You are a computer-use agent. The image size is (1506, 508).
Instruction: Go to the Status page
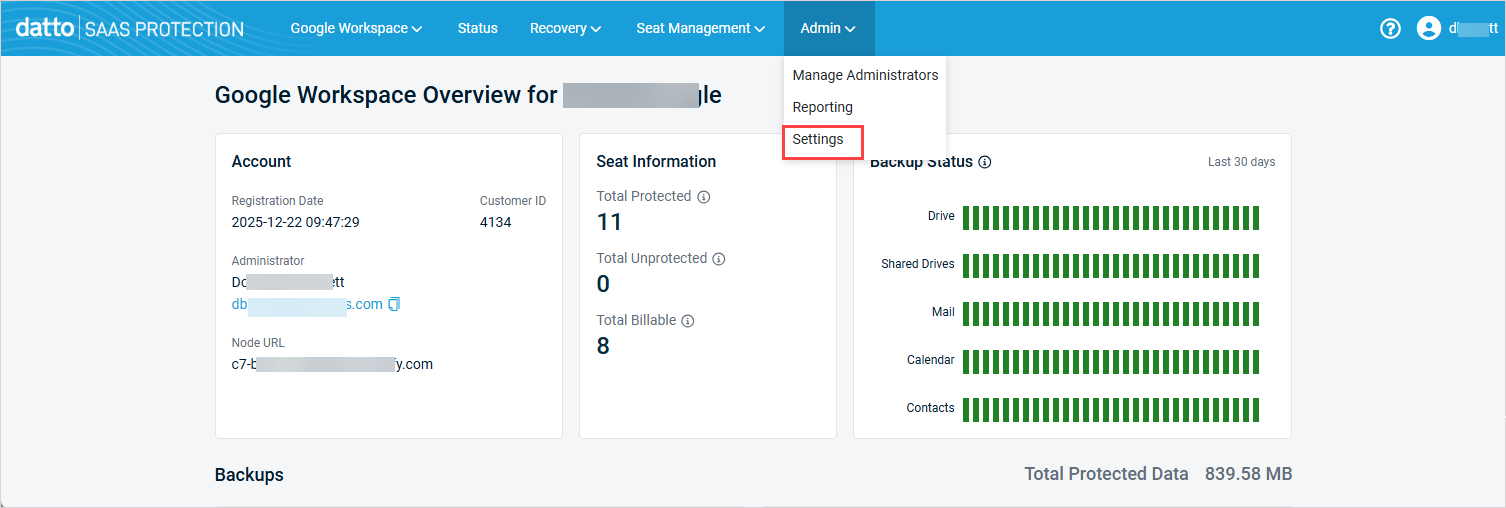coord(477,29)
